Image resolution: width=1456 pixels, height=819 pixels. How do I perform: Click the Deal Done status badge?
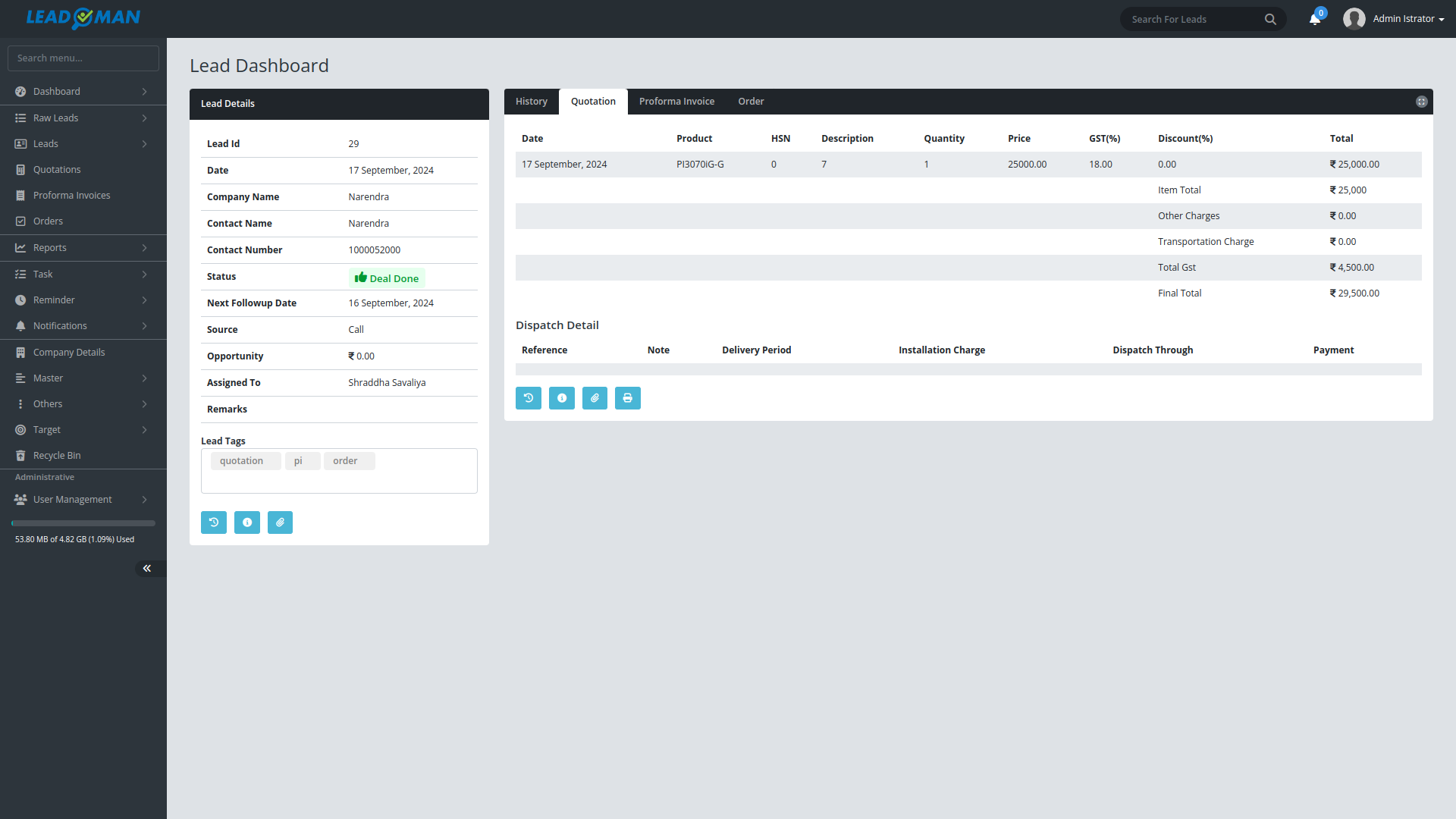click(x=387, y=278)
